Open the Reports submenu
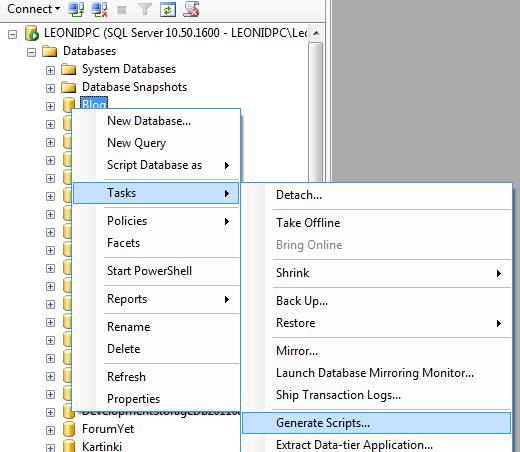 coord(156,299)
